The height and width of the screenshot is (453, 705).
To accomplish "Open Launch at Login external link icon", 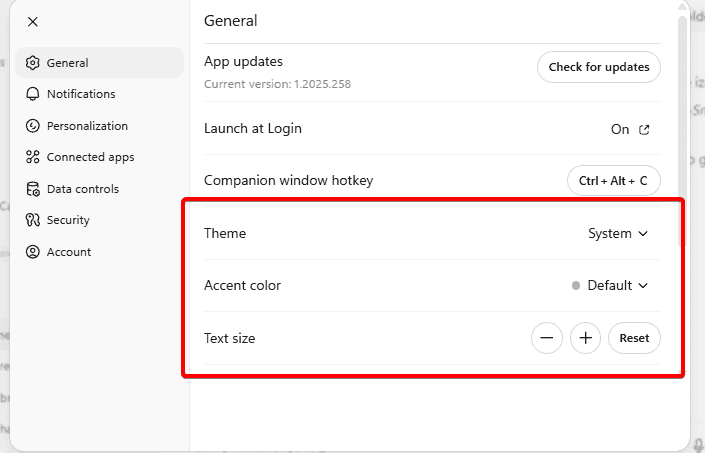I will [645, 129].
